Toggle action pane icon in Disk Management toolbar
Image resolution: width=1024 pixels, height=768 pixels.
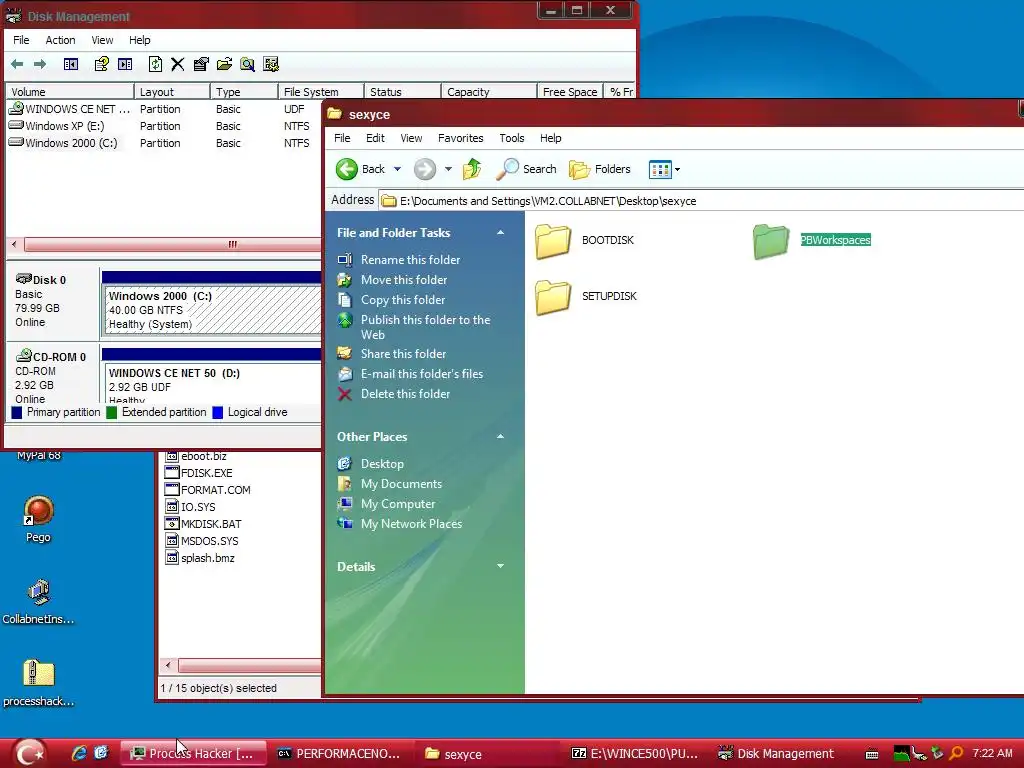tap(125, 64)
